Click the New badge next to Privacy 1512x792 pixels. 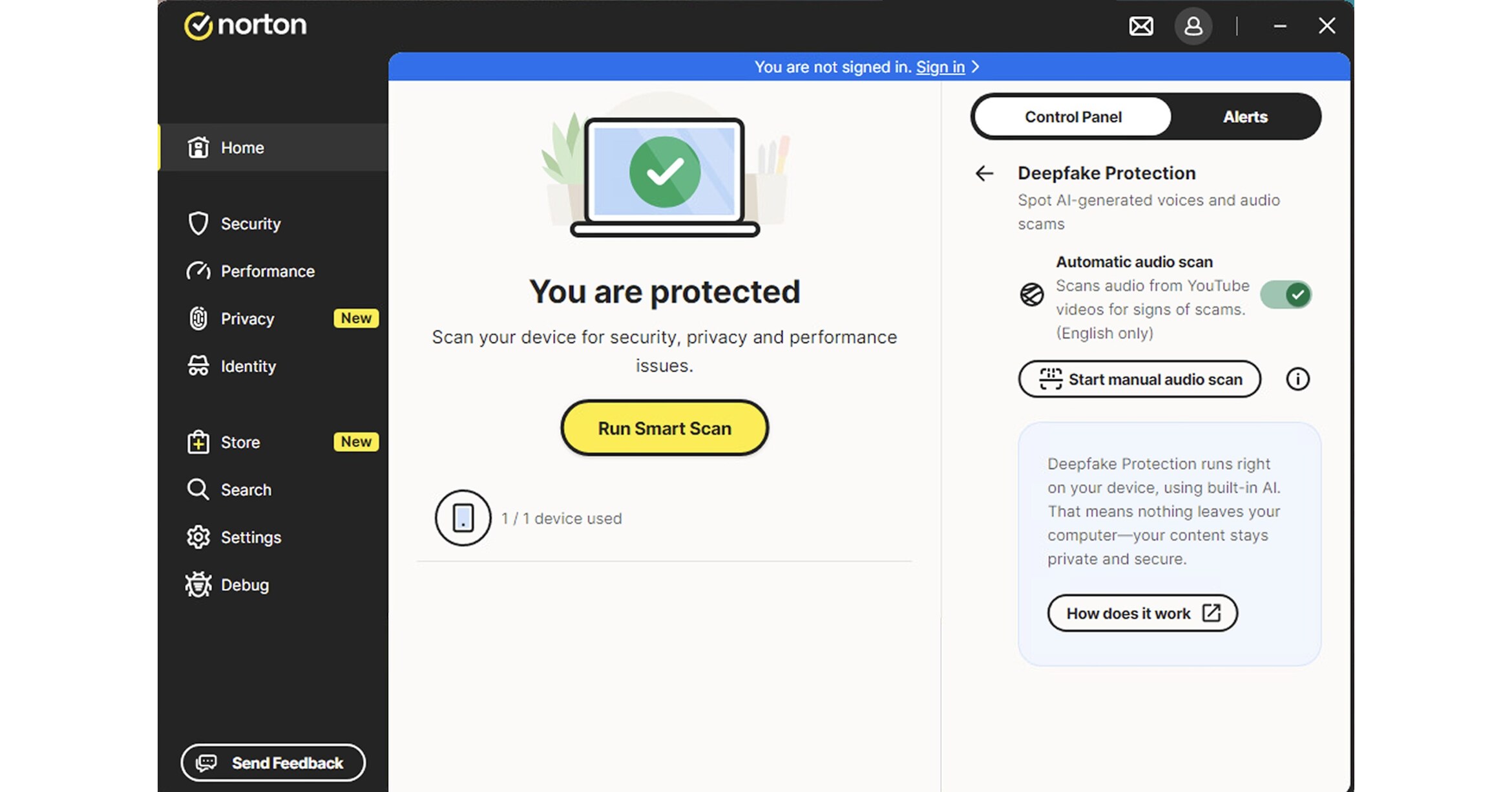tap(356, 318)
